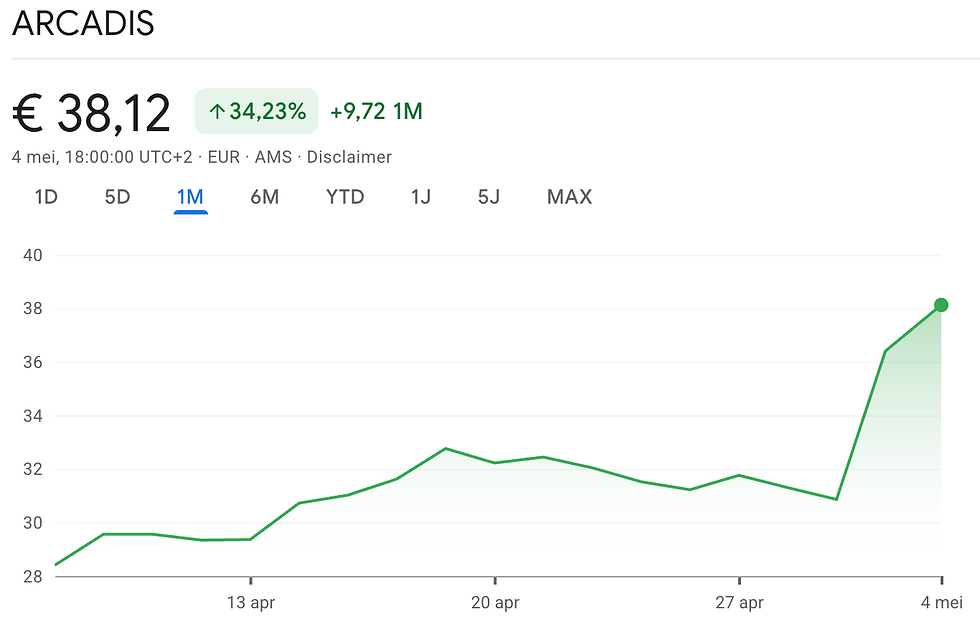Click the 34,23% change badge
The image size is (980, 624).
(256, 111)
